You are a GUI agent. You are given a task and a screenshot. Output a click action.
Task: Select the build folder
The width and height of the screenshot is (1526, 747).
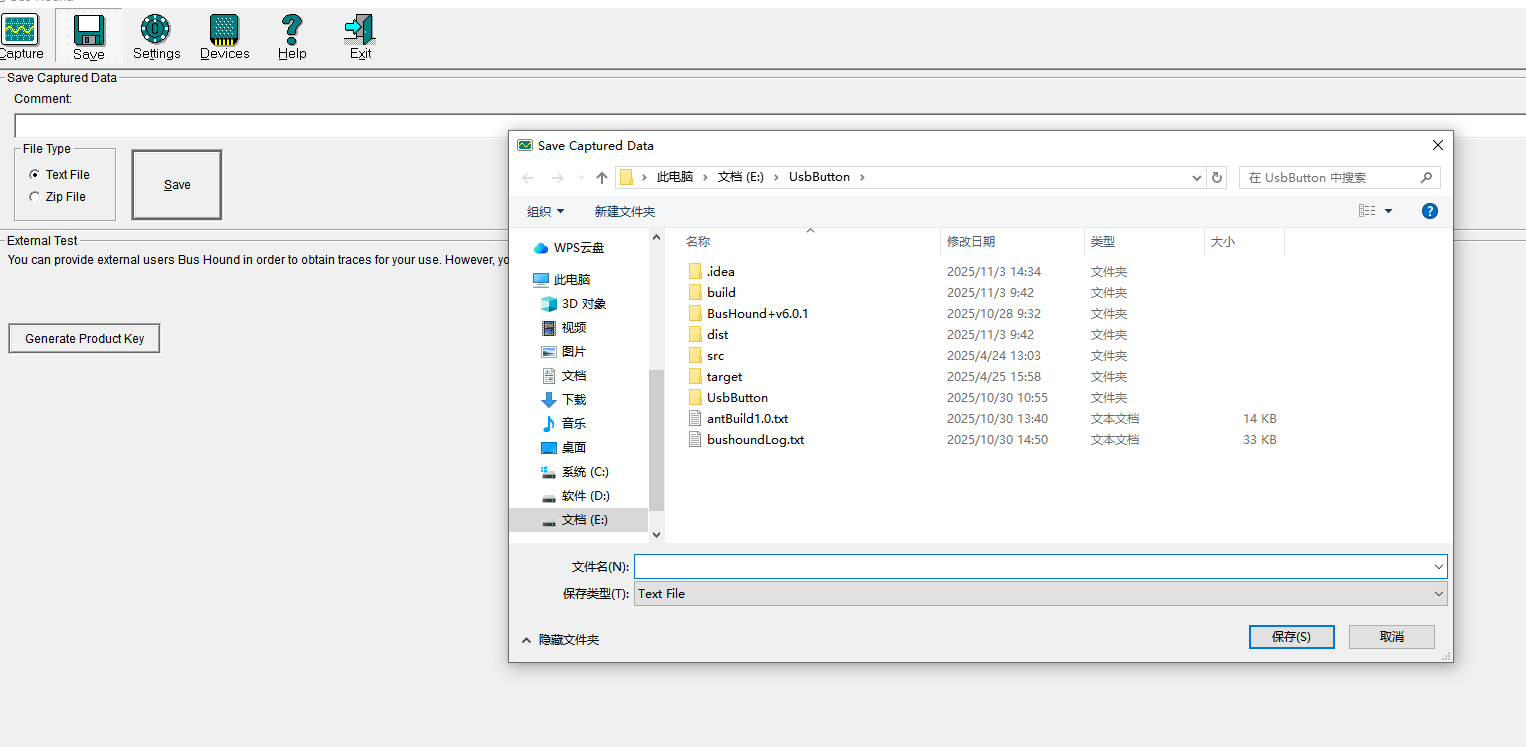pyautogui.click(x=721, y=293)
